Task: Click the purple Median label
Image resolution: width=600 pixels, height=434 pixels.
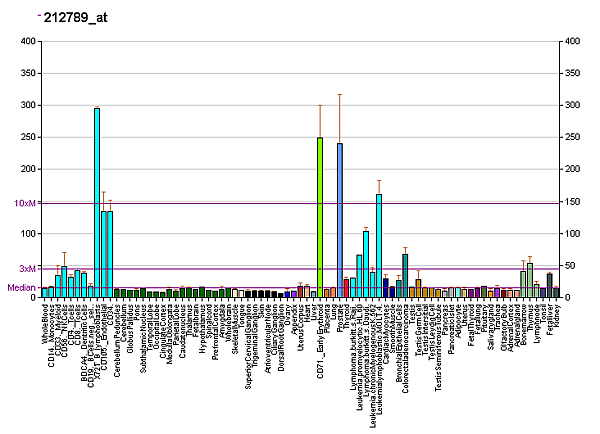Action: [21, 287]
